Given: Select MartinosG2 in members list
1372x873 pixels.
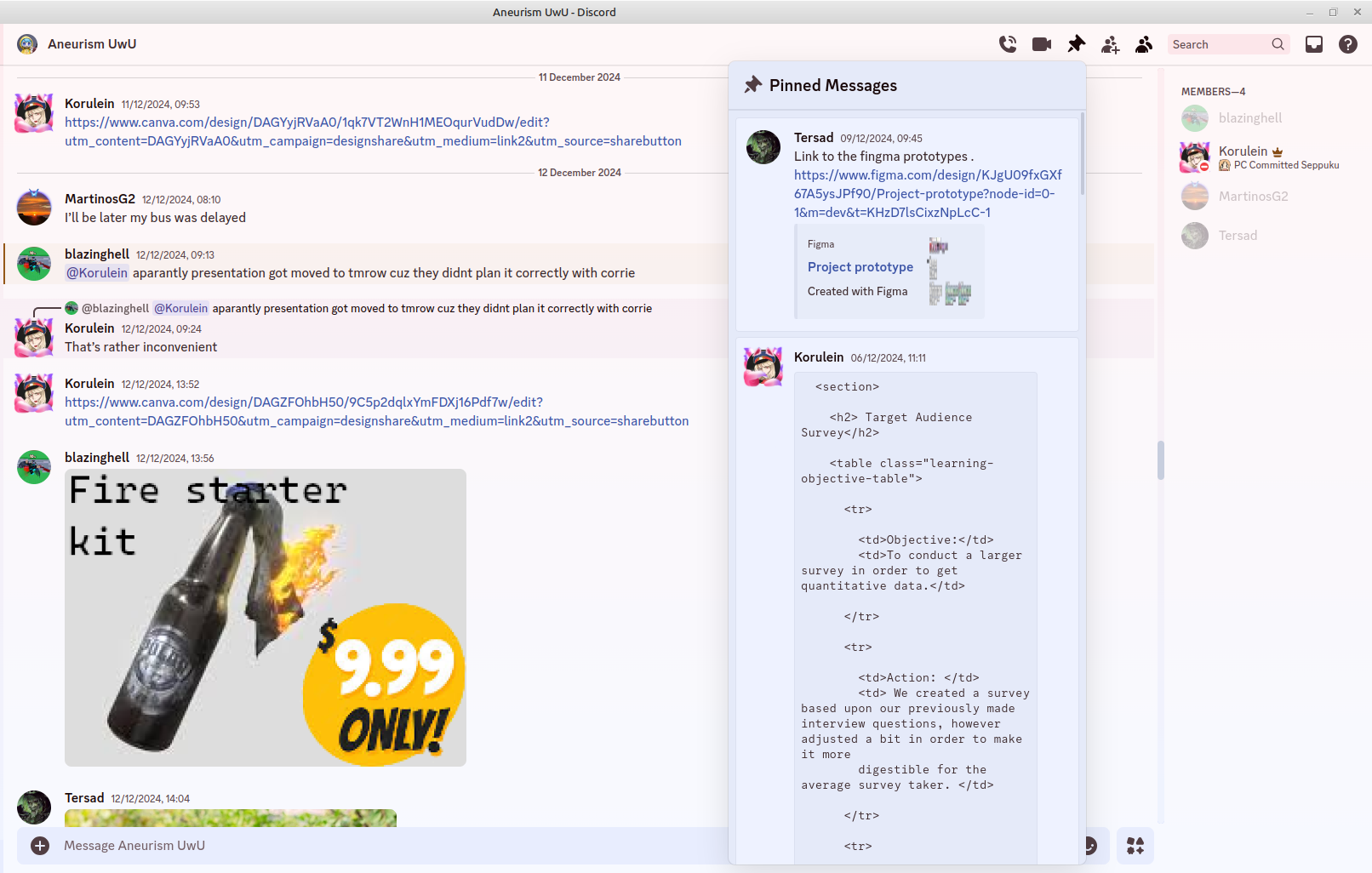Looking at the screenshot, I should pos(1253,197).
